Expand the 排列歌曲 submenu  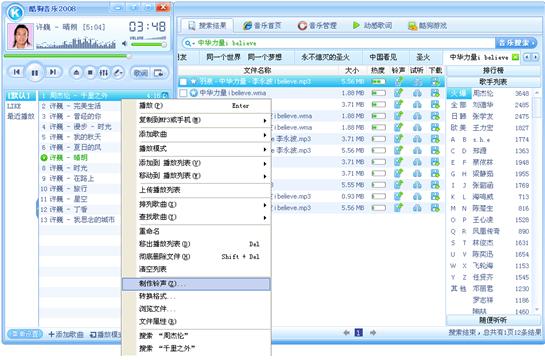[x=196, y=204]
